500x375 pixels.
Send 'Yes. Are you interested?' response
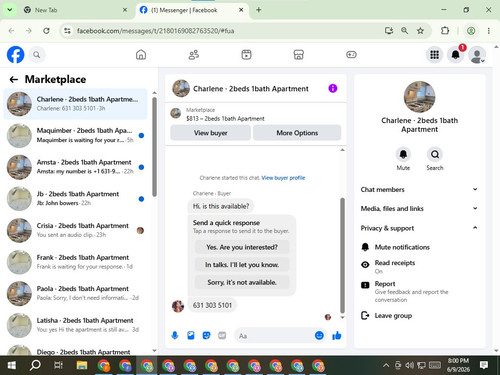(242, 247)
